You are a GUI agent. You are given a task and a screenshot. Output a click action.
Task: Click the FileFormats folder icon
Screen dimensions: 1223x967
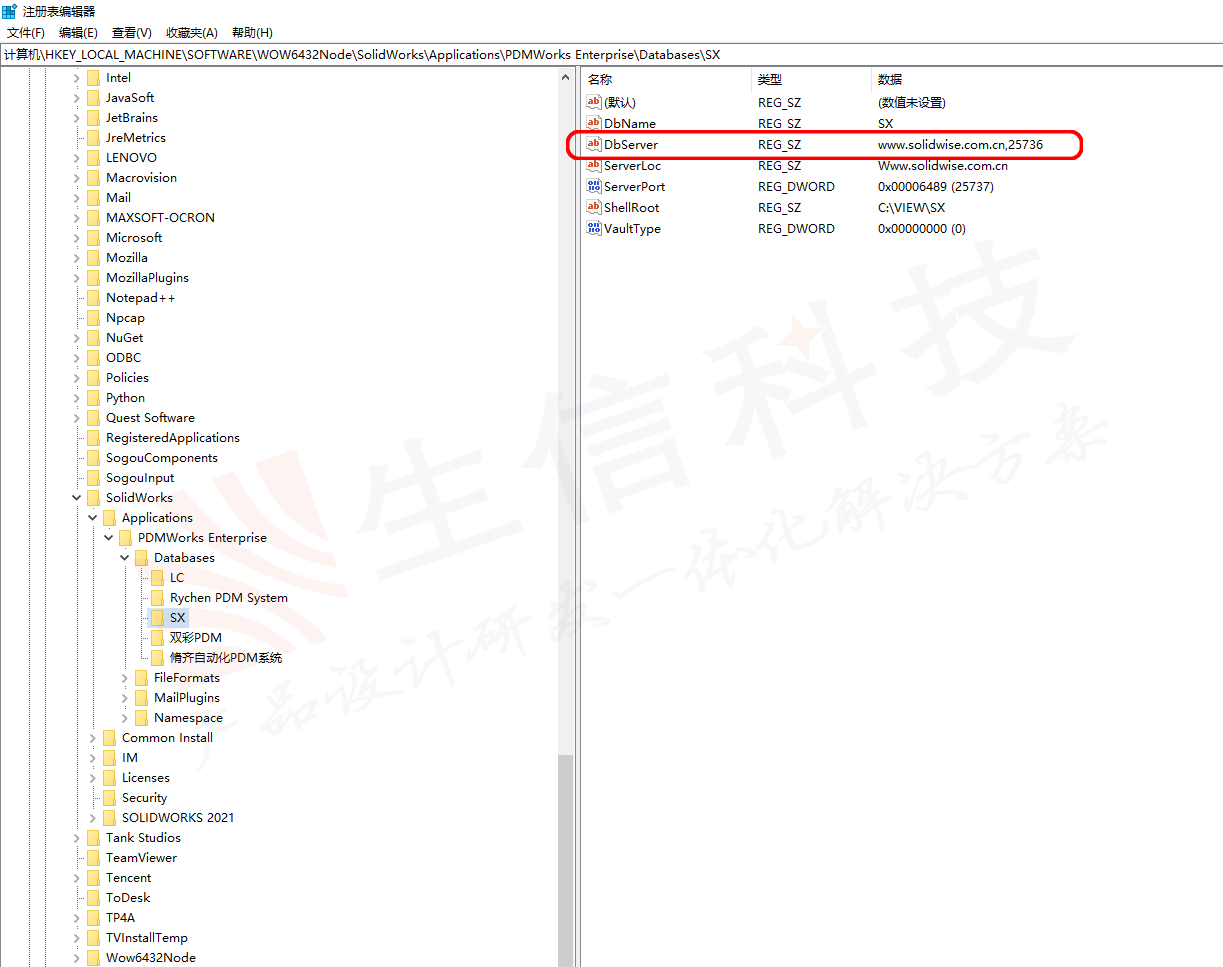142,678
